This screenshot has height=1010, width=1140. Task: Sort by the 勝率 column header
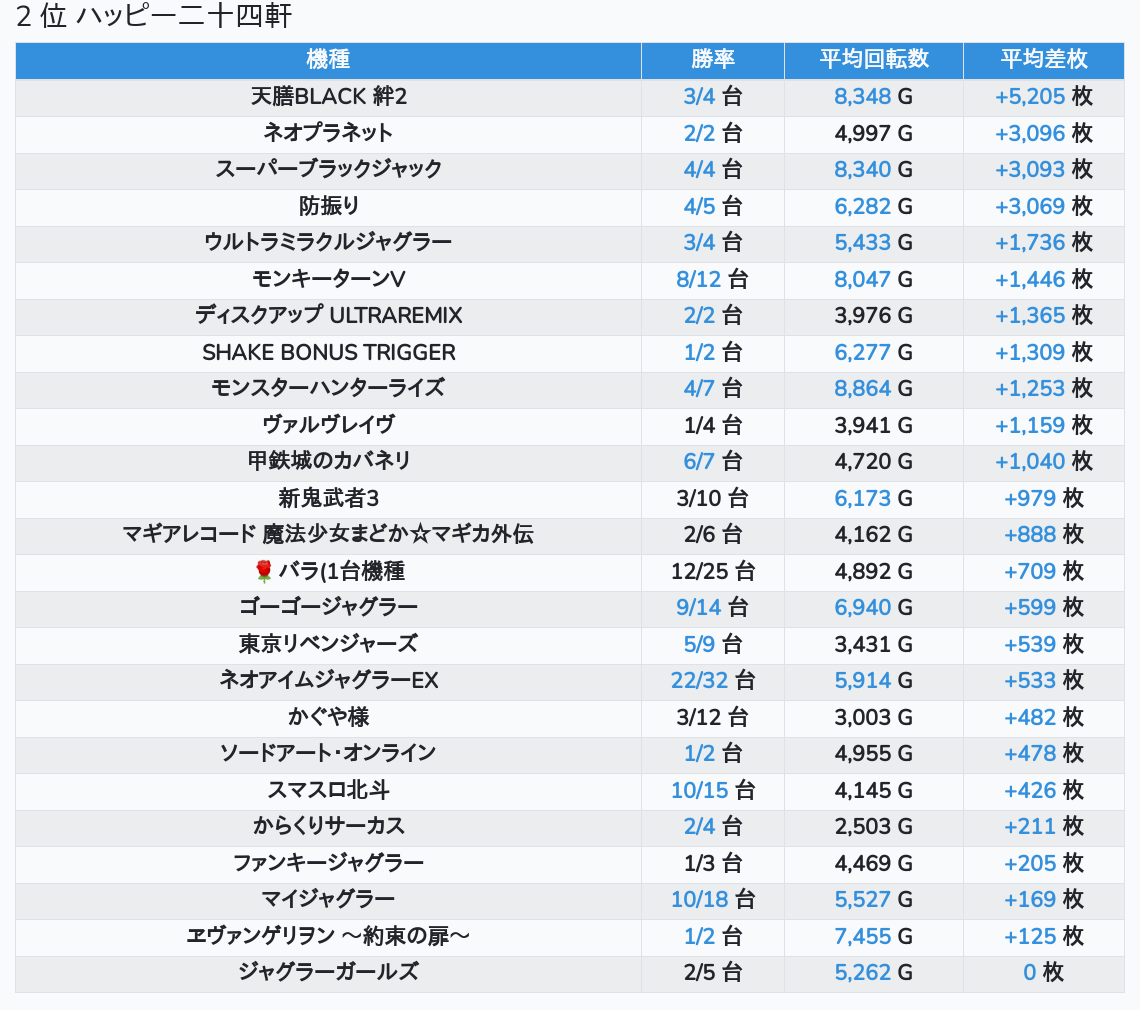[712, 60]
